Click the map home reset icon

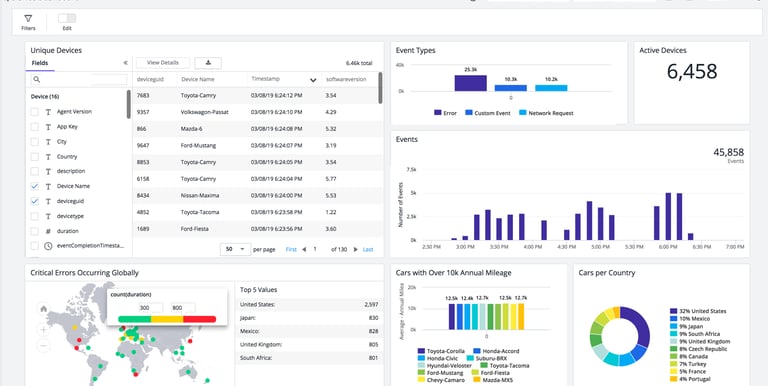point(44,309)
